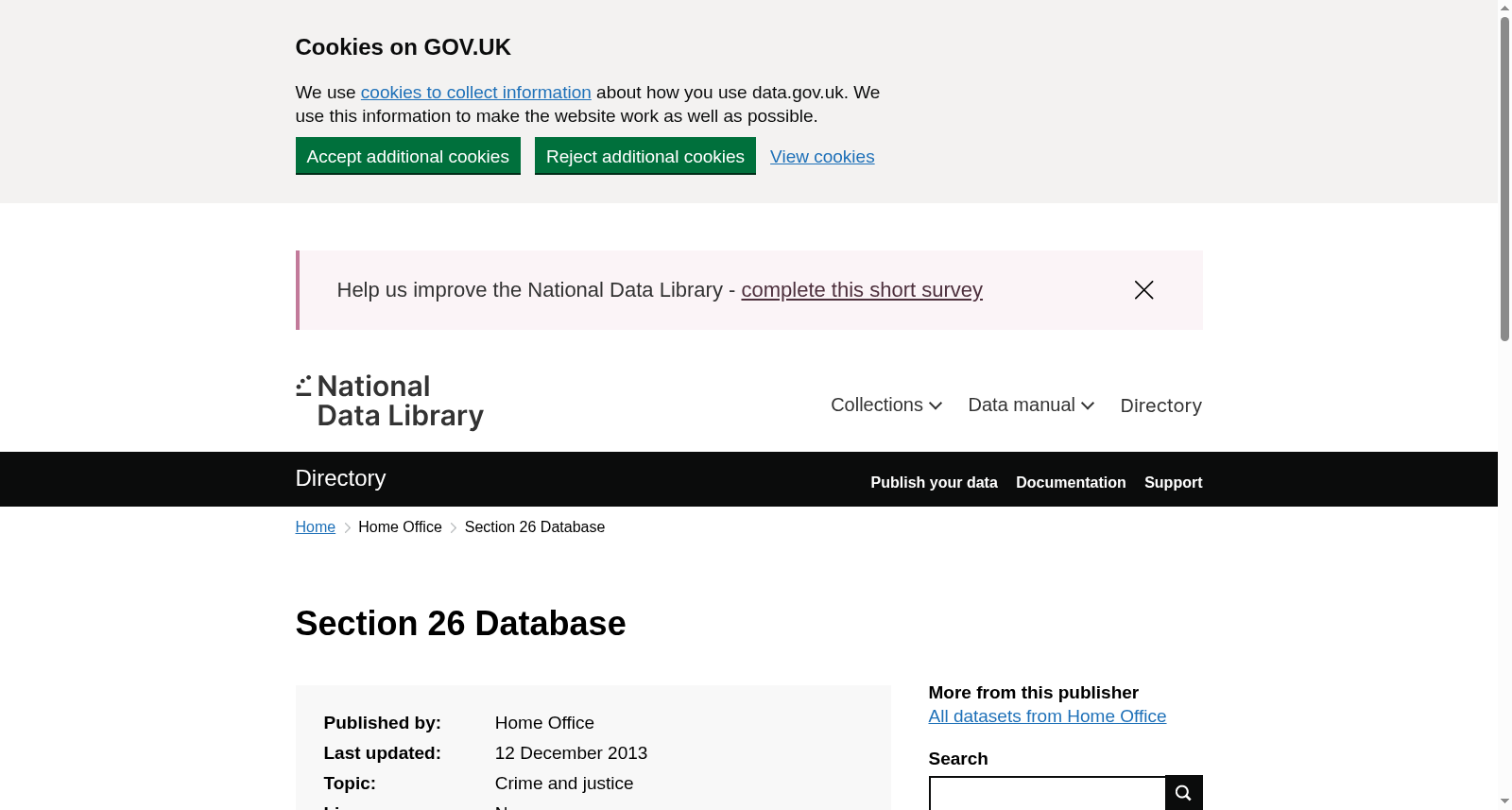This screenshot has height=810, width=1512.
Task: Click the Directory heading in black bar
Action: coord(340,478)
